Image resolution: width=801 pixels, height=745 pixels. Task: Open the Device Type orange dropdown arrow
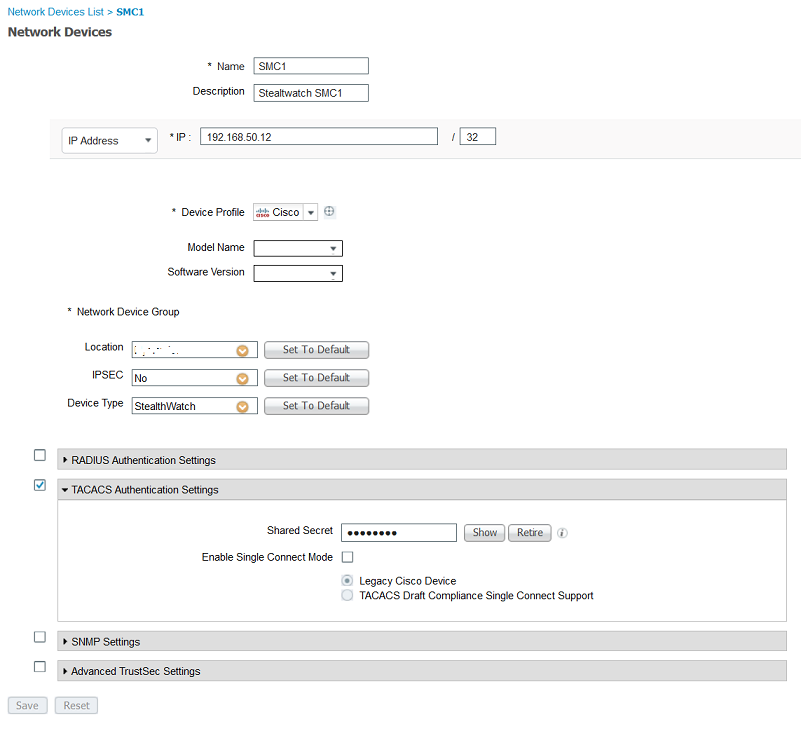pos(242,406)
